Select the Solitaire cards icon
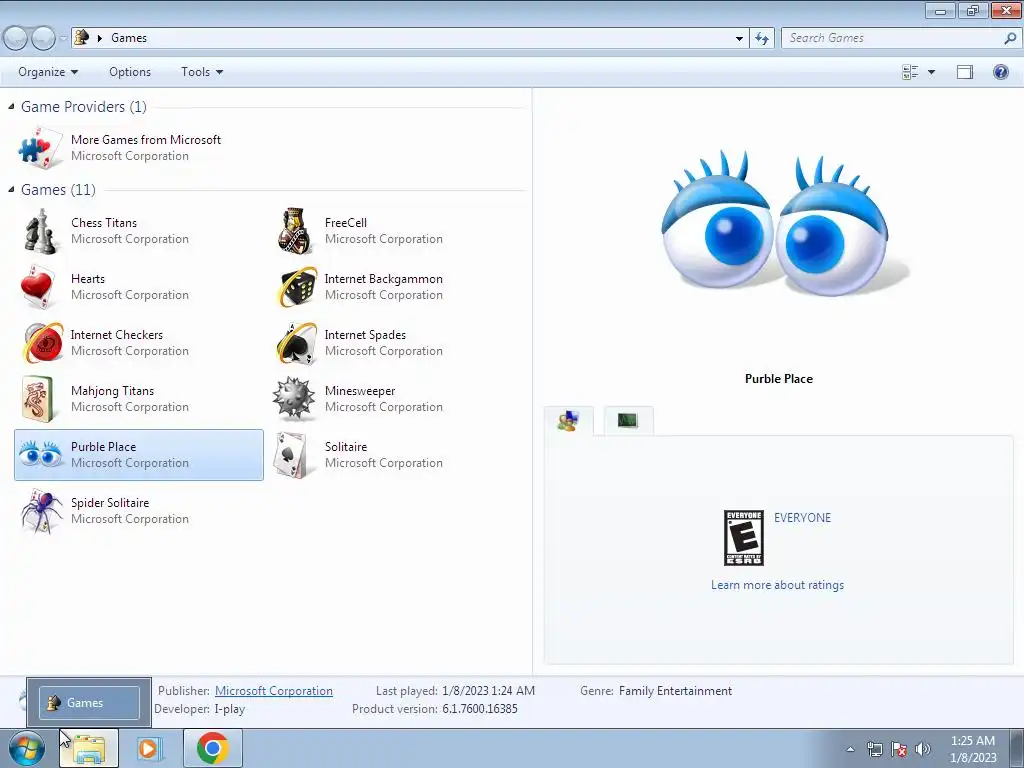1024x768 pixels. 293,455
